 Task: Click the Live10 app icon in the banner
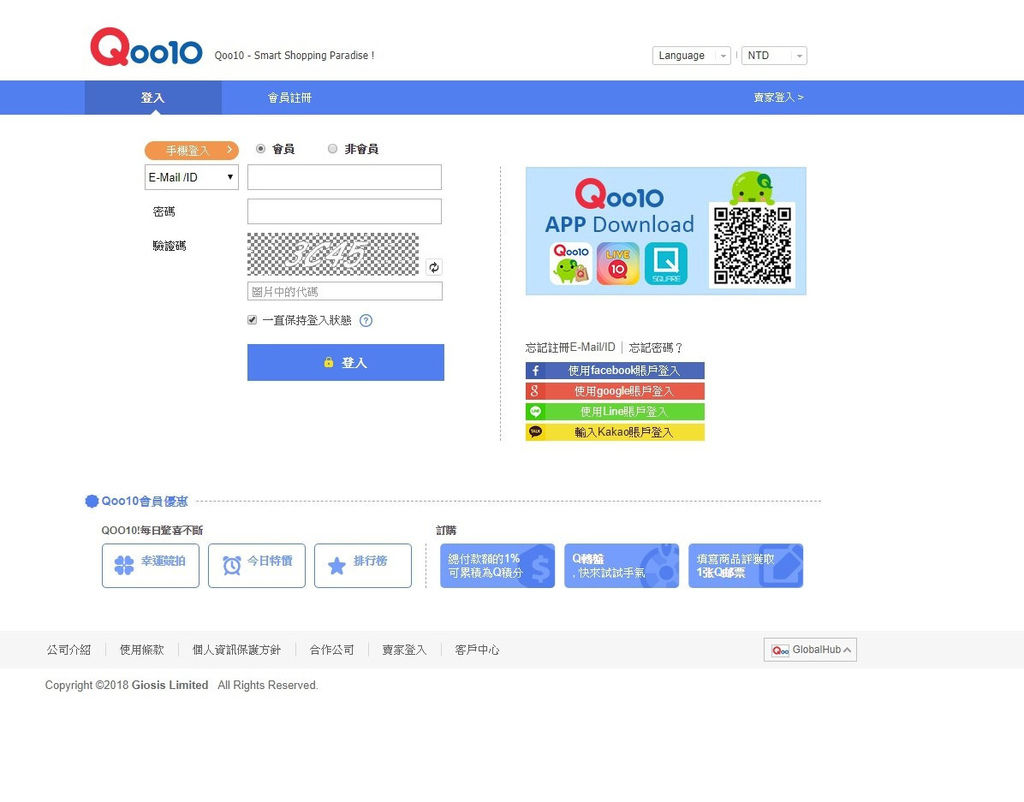pyautogui.click(x=618, y=263)
